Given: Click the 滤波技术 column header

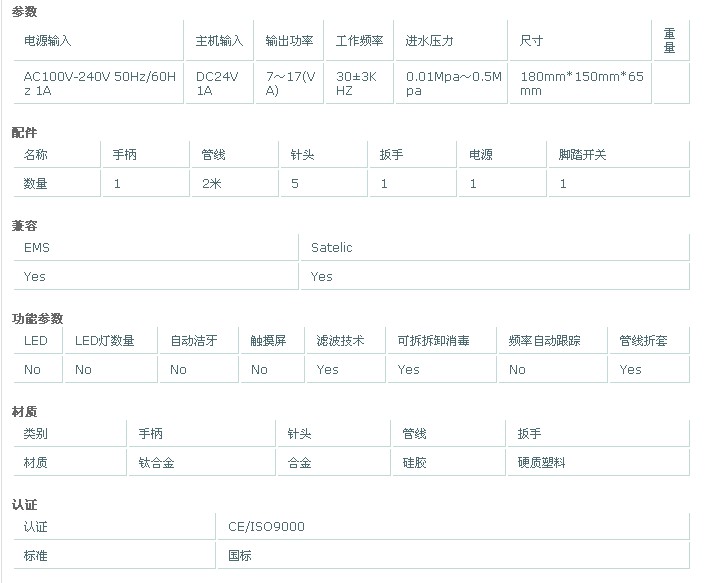Looking at the screenshot, I should [x=340, y=341].
